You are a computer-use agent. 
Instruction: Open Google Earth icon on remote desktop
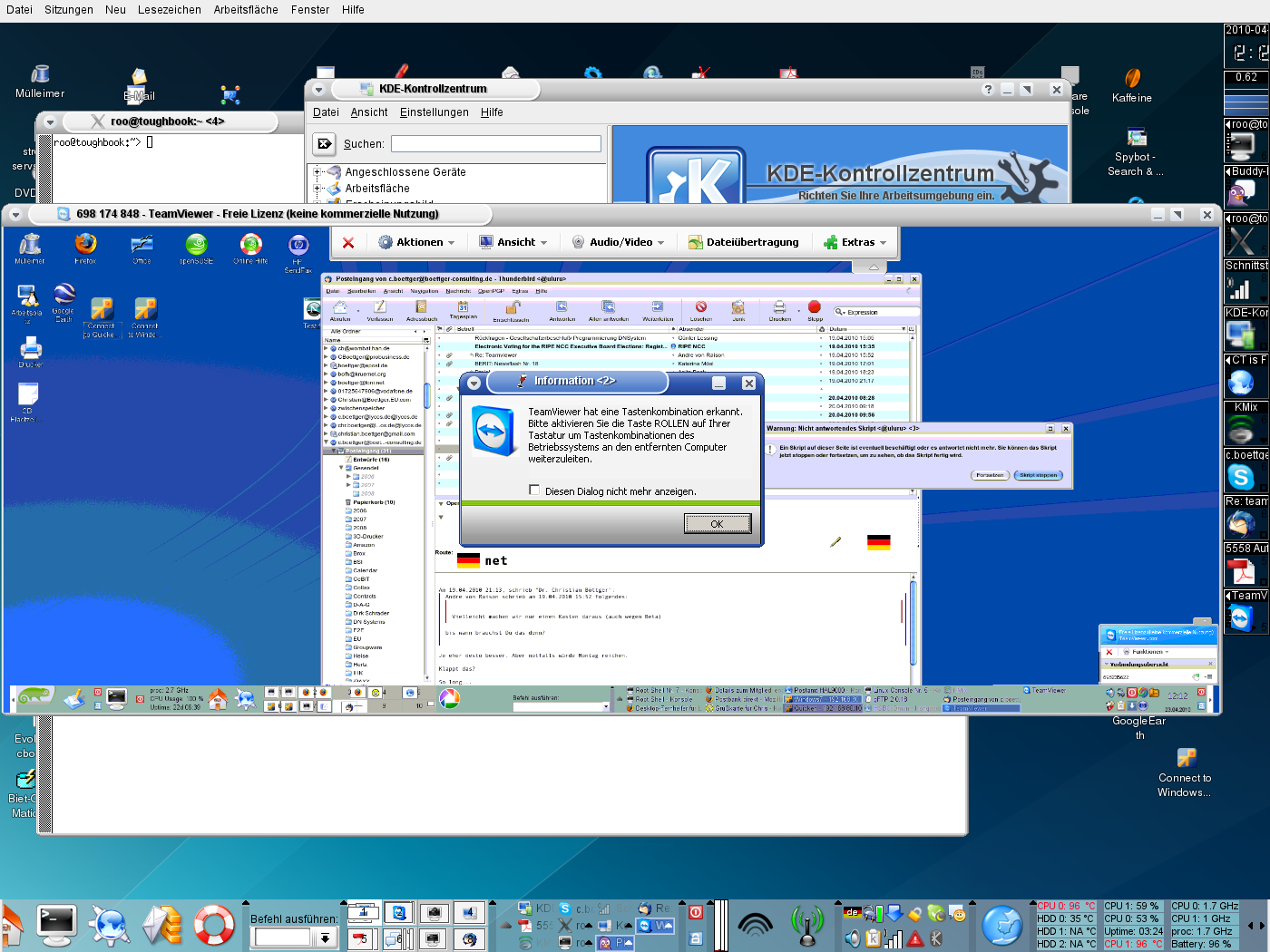coord(63,302)
